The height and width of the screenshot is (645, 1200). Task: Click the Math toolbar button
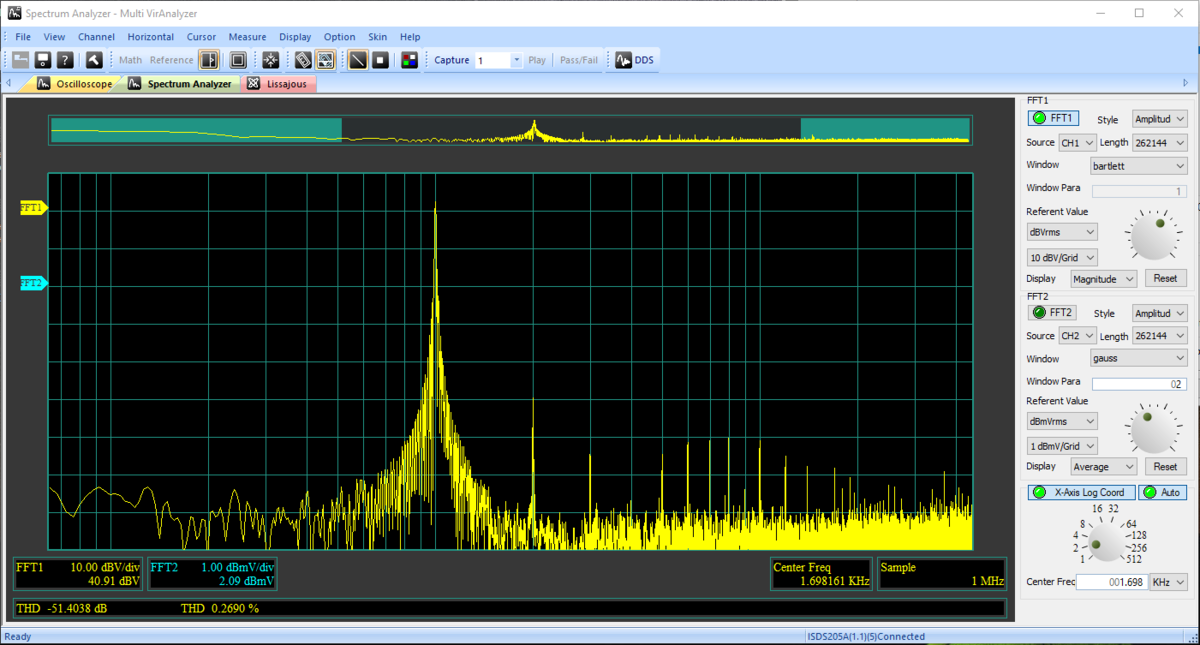[131, 60]
